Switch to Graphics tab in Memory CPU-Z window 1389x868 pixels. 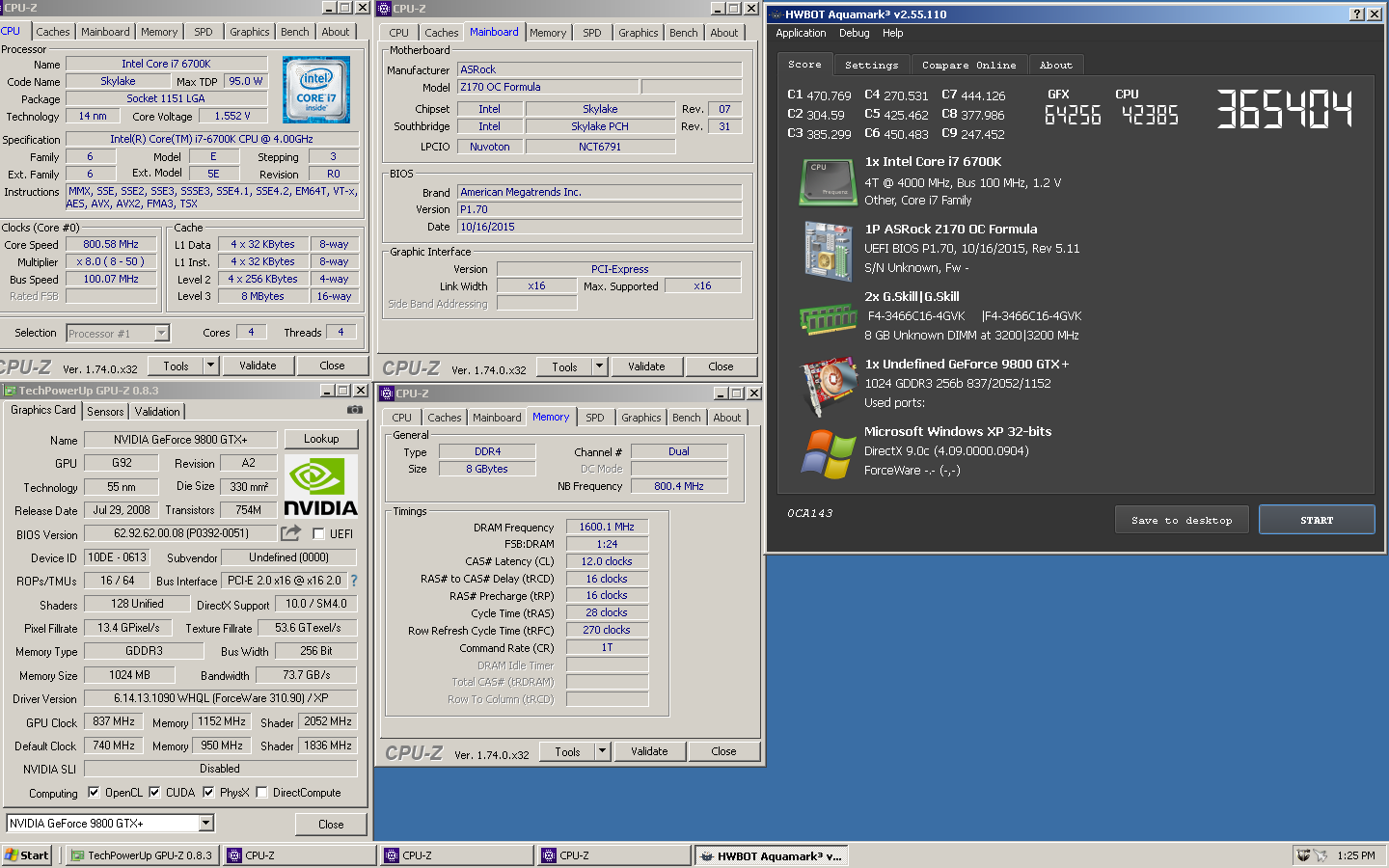(x=640, y=418)
